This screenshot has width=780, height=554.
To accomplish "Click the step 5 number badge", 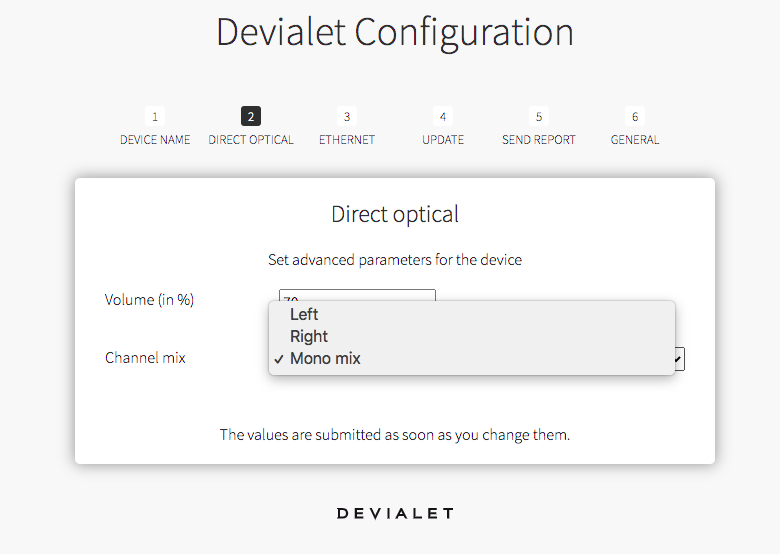I will pyautogui.click(x=539, y=117).
